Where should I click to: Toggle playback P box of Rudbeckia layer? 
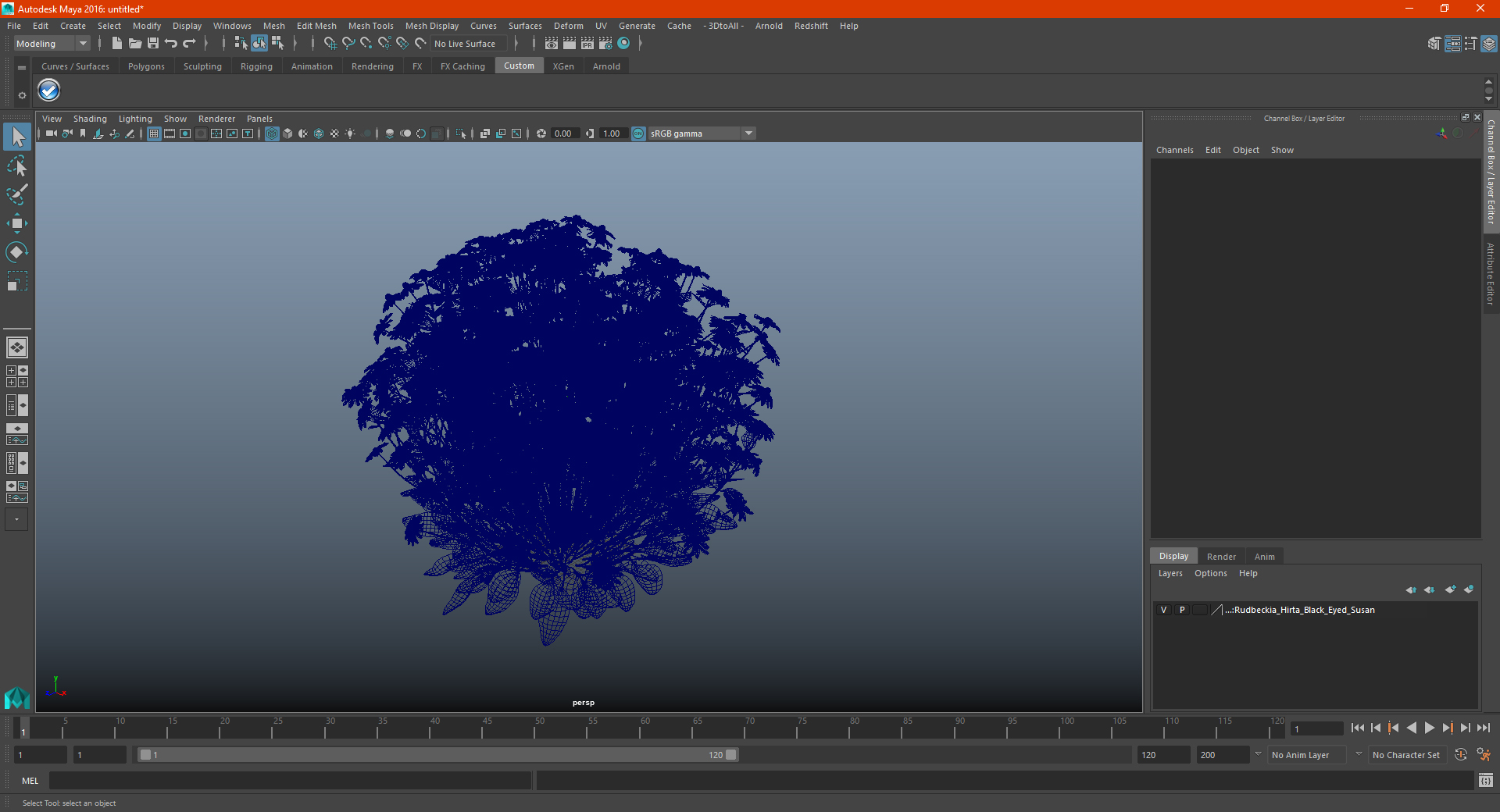1182,610
